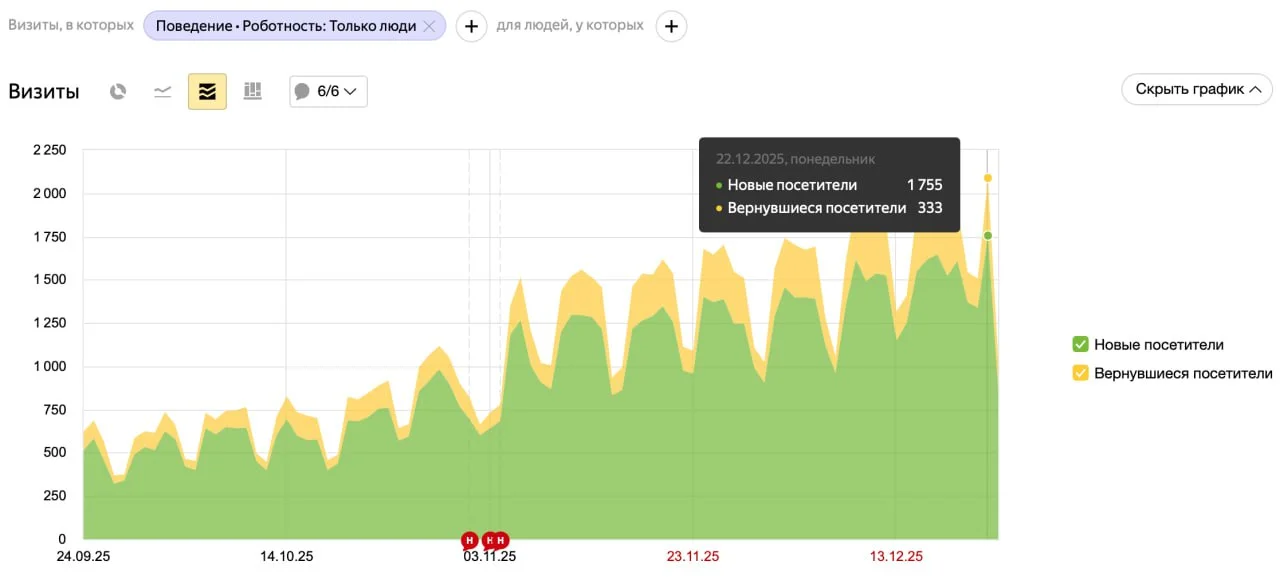The image size is (1280, 577).
Task: Click the 23.11.25 date axis label
Action: click(694, 557)
